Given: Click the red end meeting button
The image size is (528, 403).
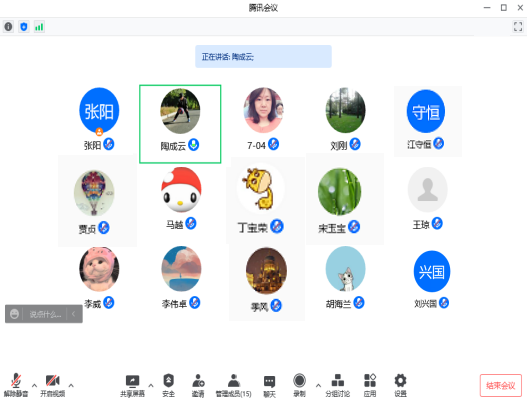Looking at the screenshot, I should (x=500, y=385).
